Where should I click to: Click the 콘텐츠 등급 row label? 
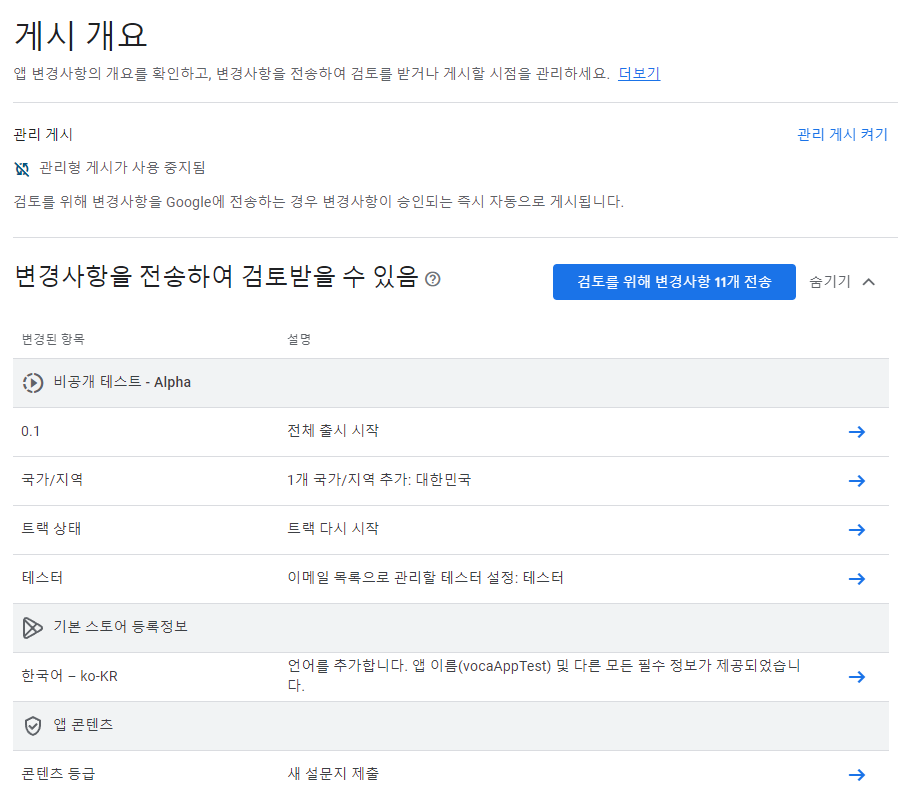coord(58,773)
